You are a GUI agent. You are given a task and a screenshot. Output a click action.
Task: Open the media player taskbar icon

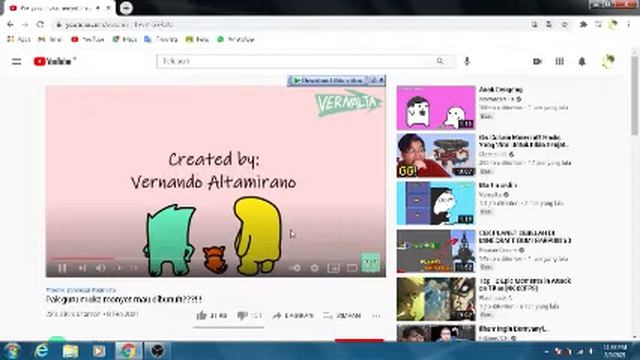click(x=99, y=351)
